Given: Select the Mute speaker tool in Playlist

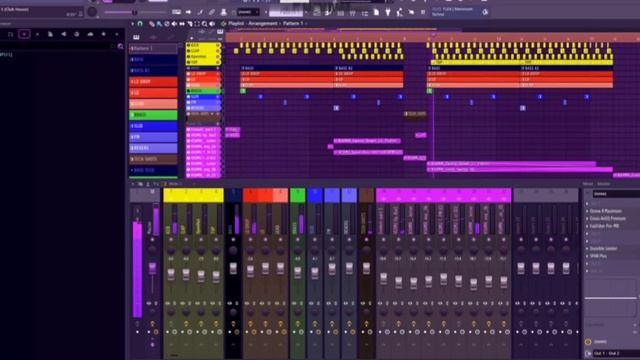Looking at the screenshot, I should (174, 24).
